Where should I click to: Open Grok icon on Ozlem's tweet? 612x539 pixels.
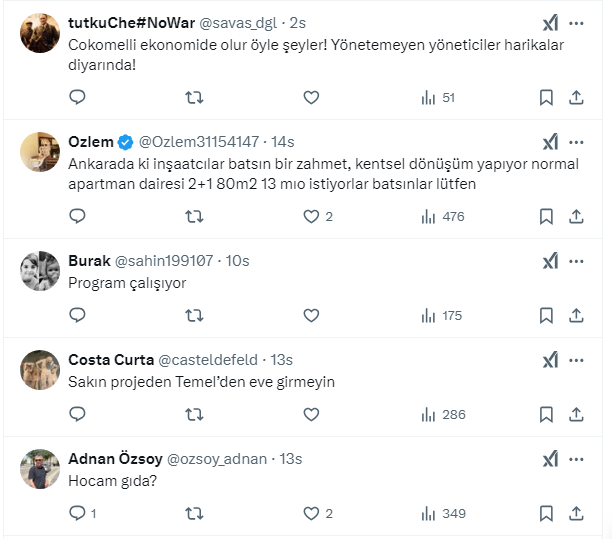550,142
